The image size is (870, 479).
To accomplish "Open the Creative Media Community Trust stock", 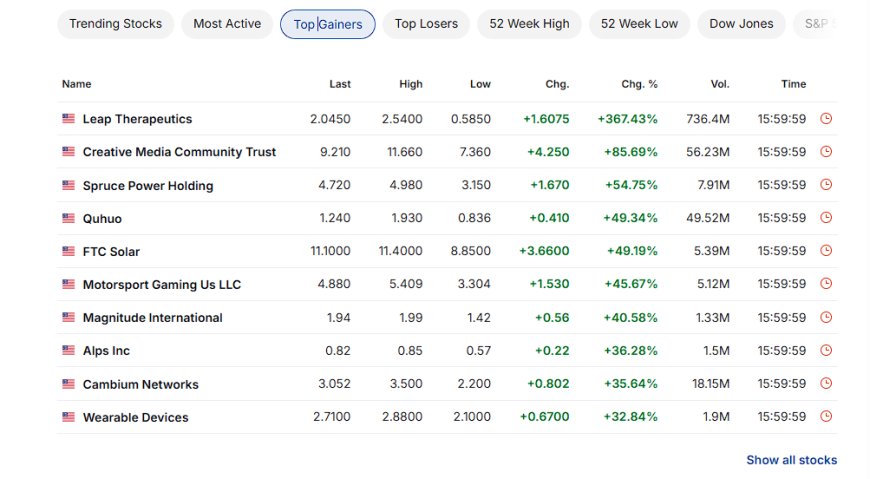I will click(x=179, y=152).
